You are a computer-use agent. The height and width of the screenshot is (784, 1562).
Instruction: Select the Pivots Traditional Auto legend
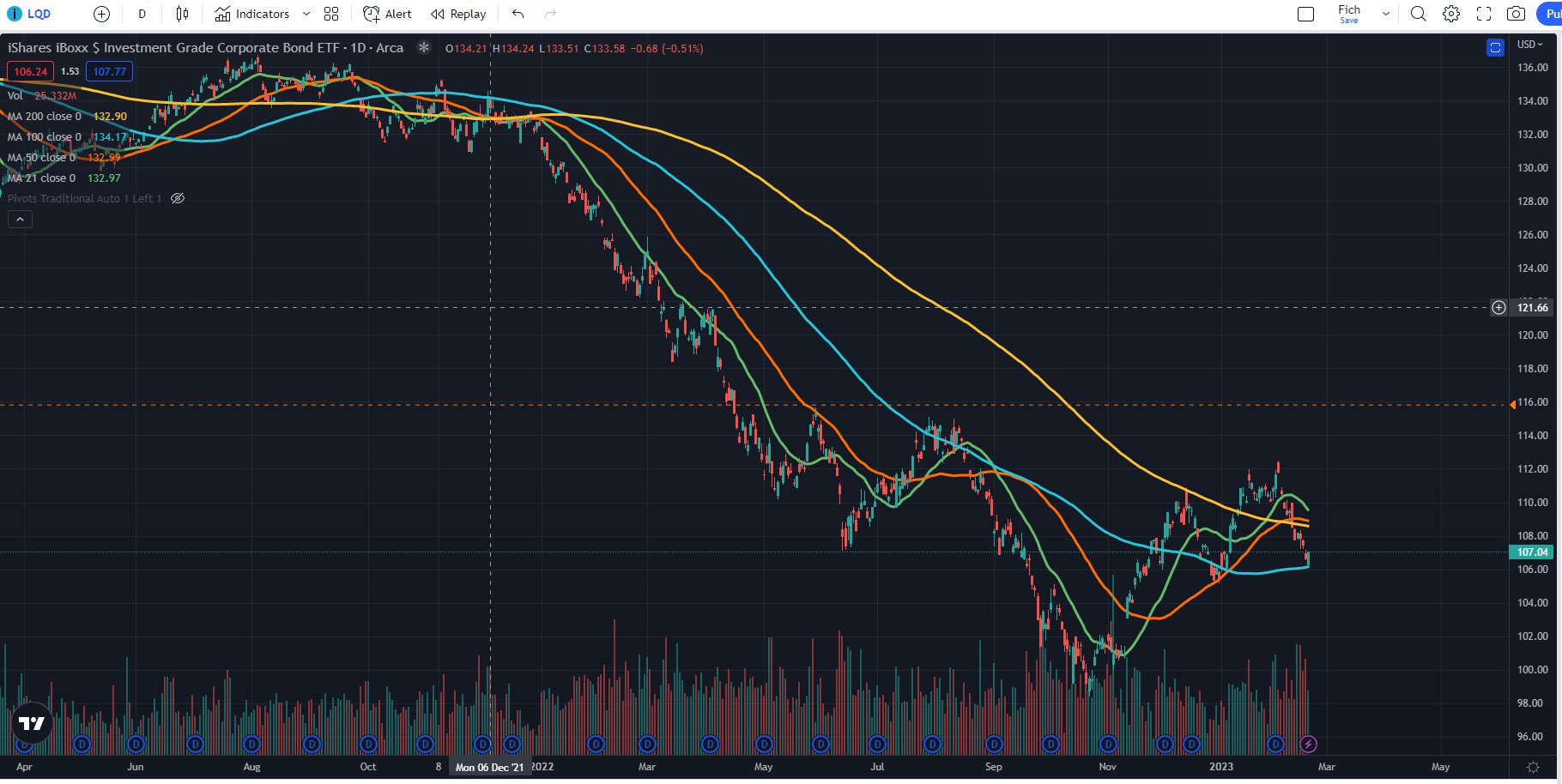tap(84, 198)
